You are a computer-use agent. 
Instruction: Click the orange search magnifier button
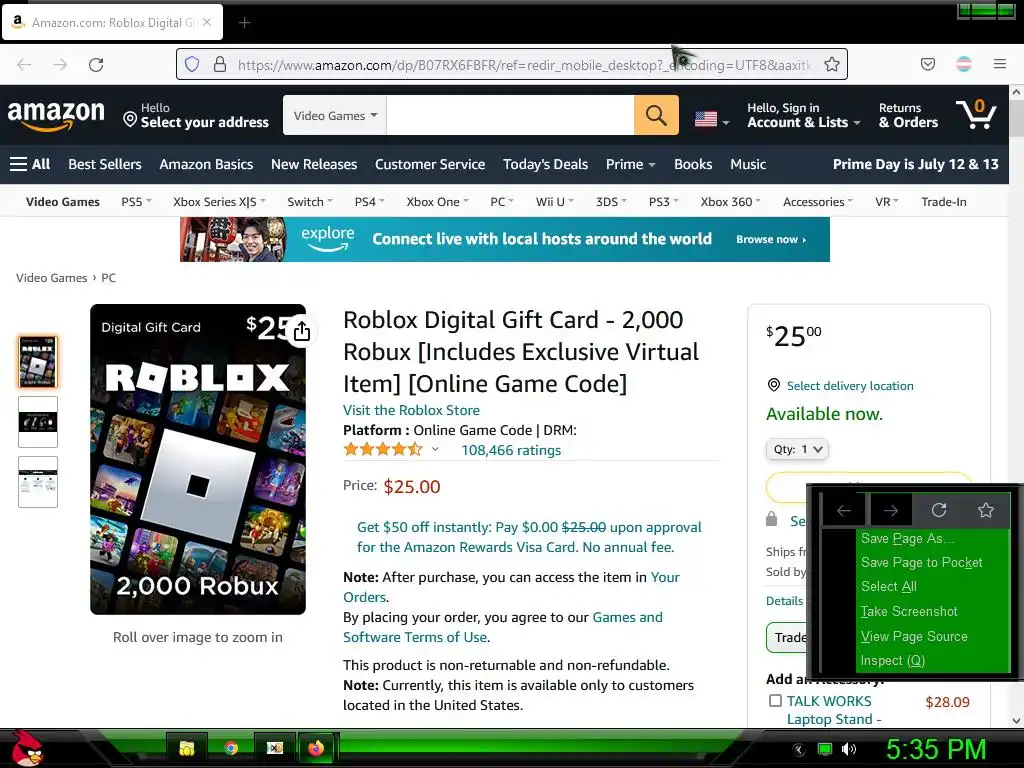656,116
